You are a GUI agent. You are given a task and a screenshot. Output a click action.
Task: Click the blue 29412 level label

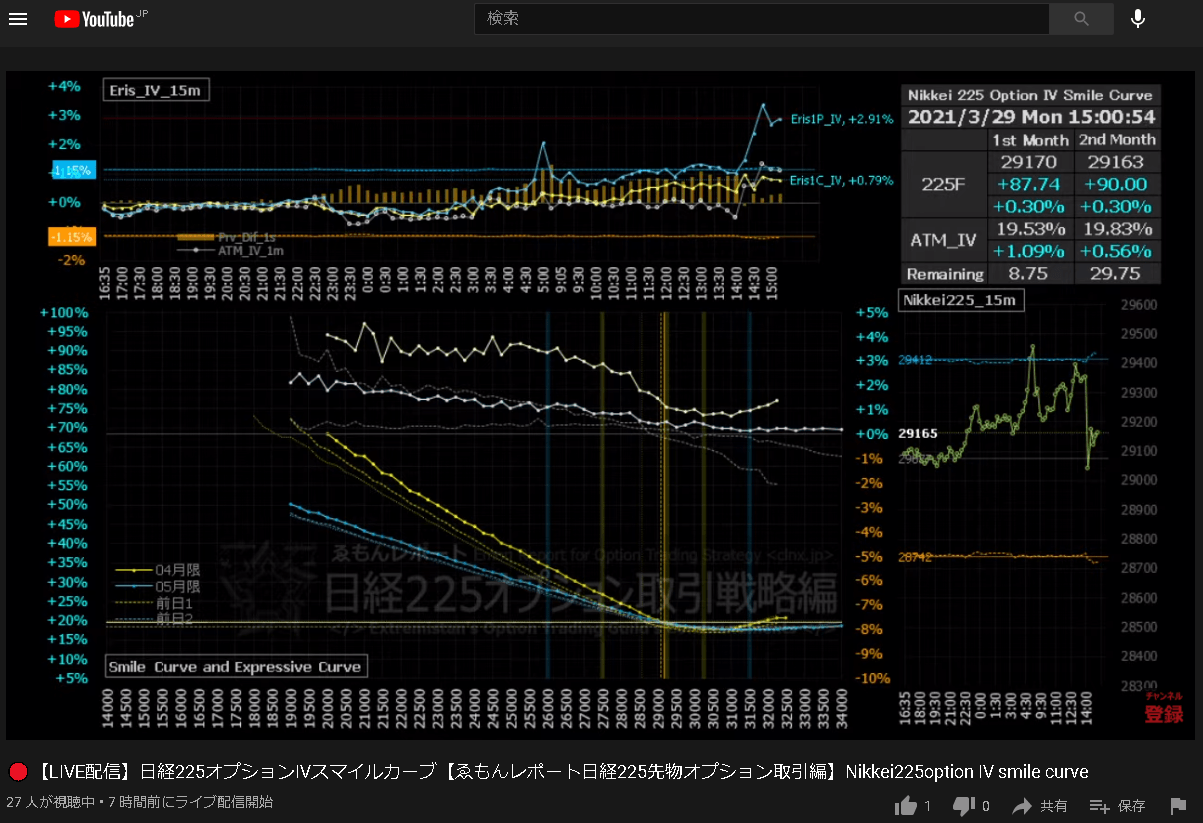(x=915, y=359)
